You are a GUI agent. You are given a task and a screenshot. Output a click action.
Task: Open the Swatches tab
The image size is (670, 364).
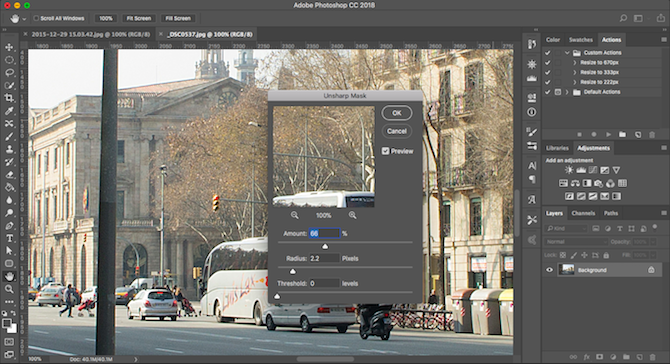(x=581, y=40)
